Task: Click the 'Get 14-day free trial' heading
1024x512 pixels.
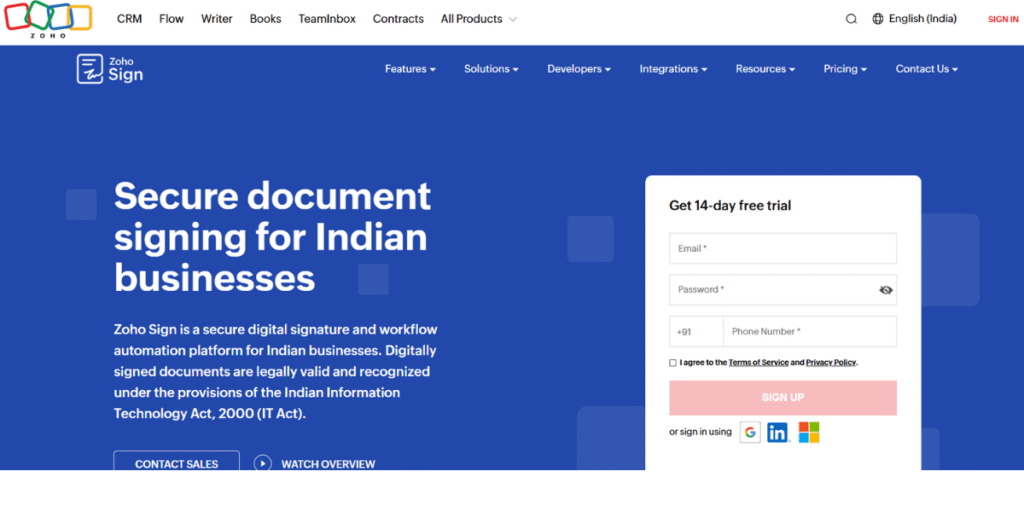Action: (x=729, y=206)
